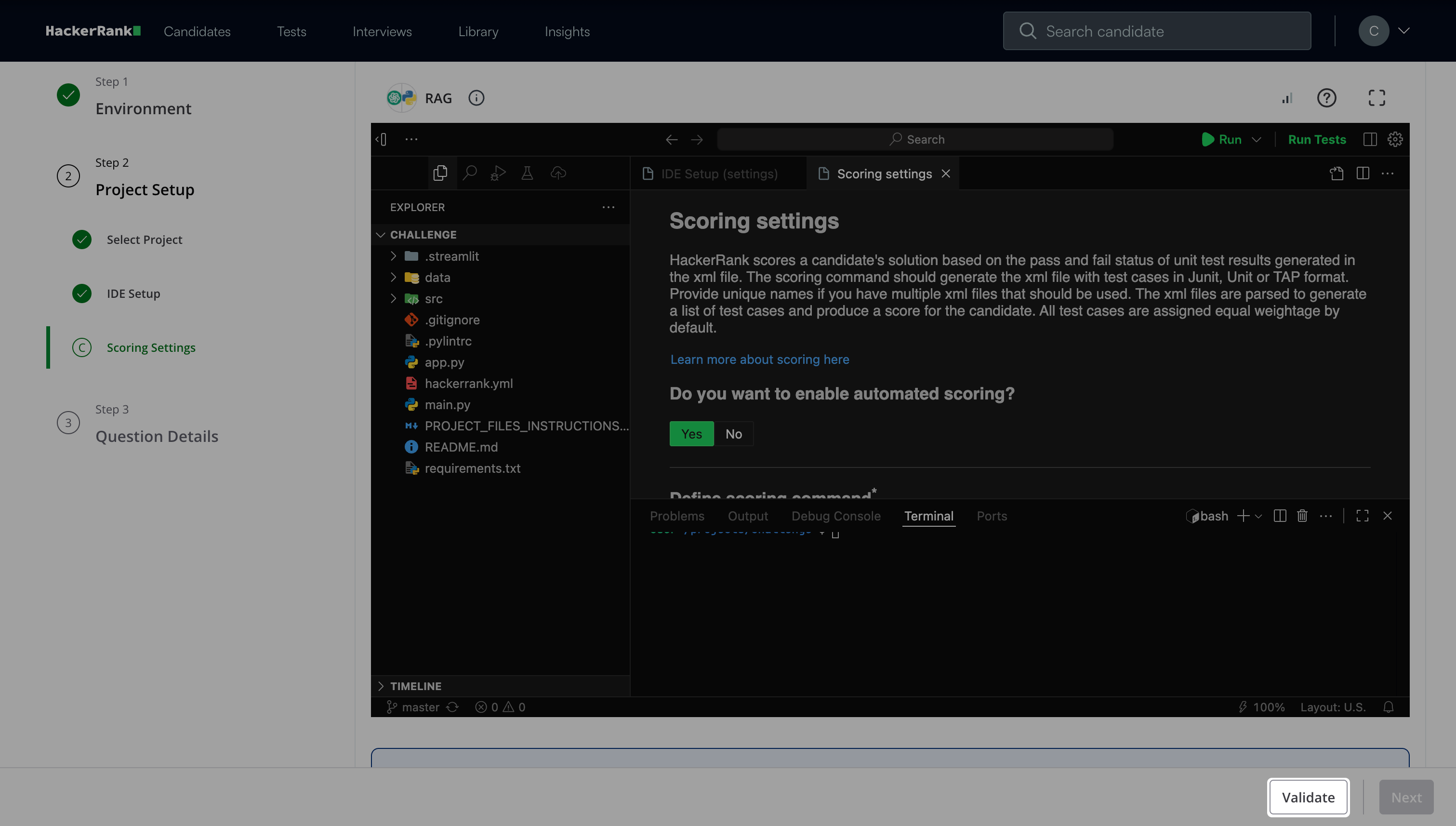Screen dimensions: 1456x826
Task: Open the help question mark icon
Action: pos(1327,98)
